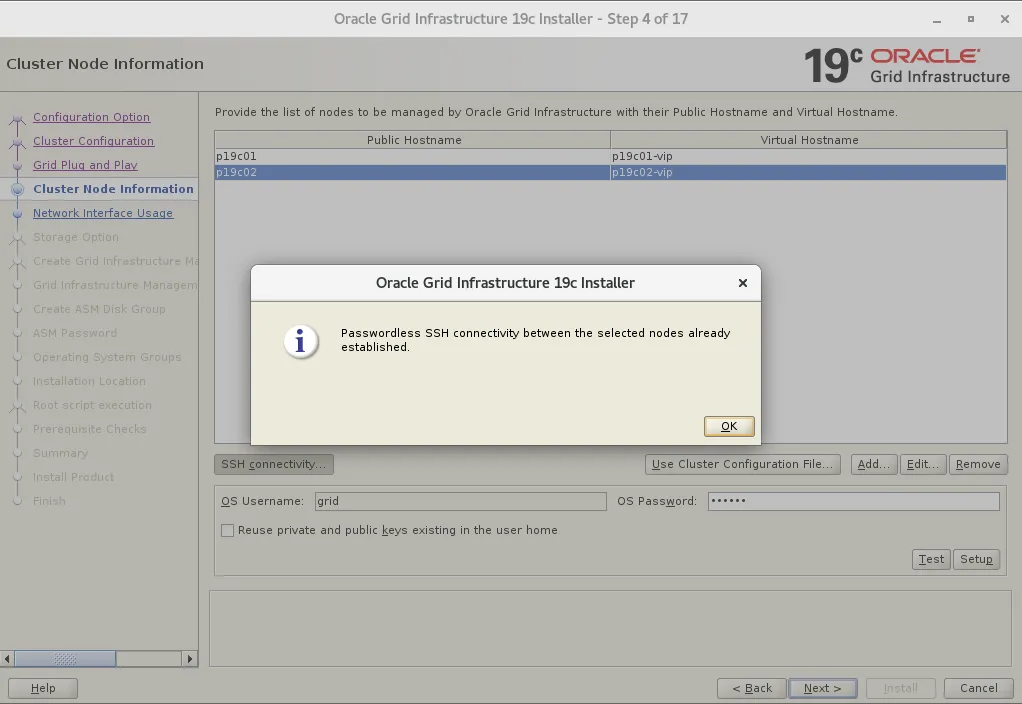Remove the highlighted cluster node
1022x704 pixels.
[977, 464]
